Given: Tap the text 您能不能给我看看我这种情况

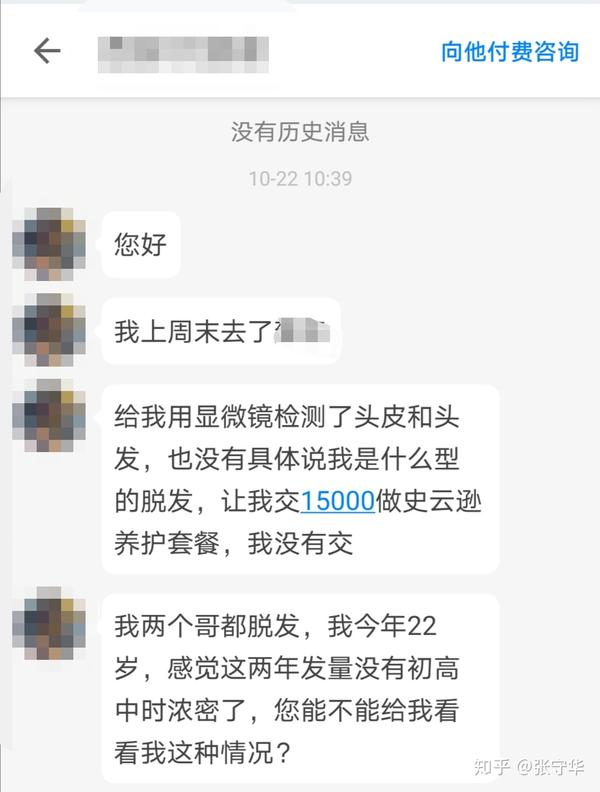Looking at the screenshot, I should point(287,731).
